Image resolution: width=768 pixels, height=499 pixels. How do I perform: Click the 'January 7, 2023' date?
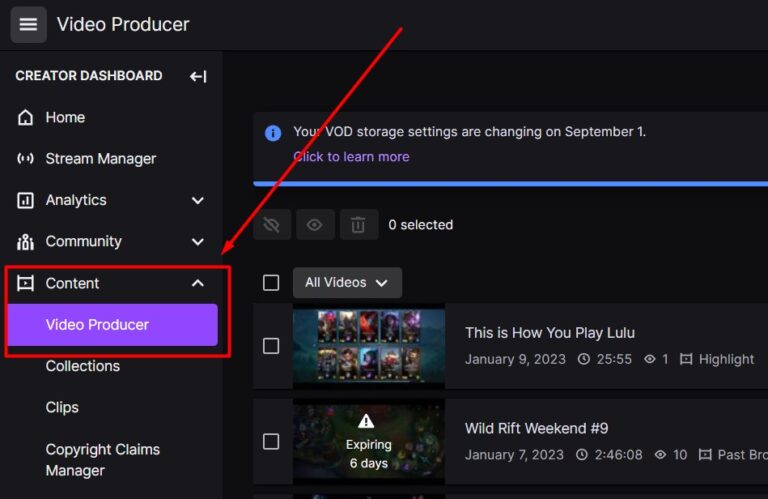pyautogui.click(x=514, y=454)
